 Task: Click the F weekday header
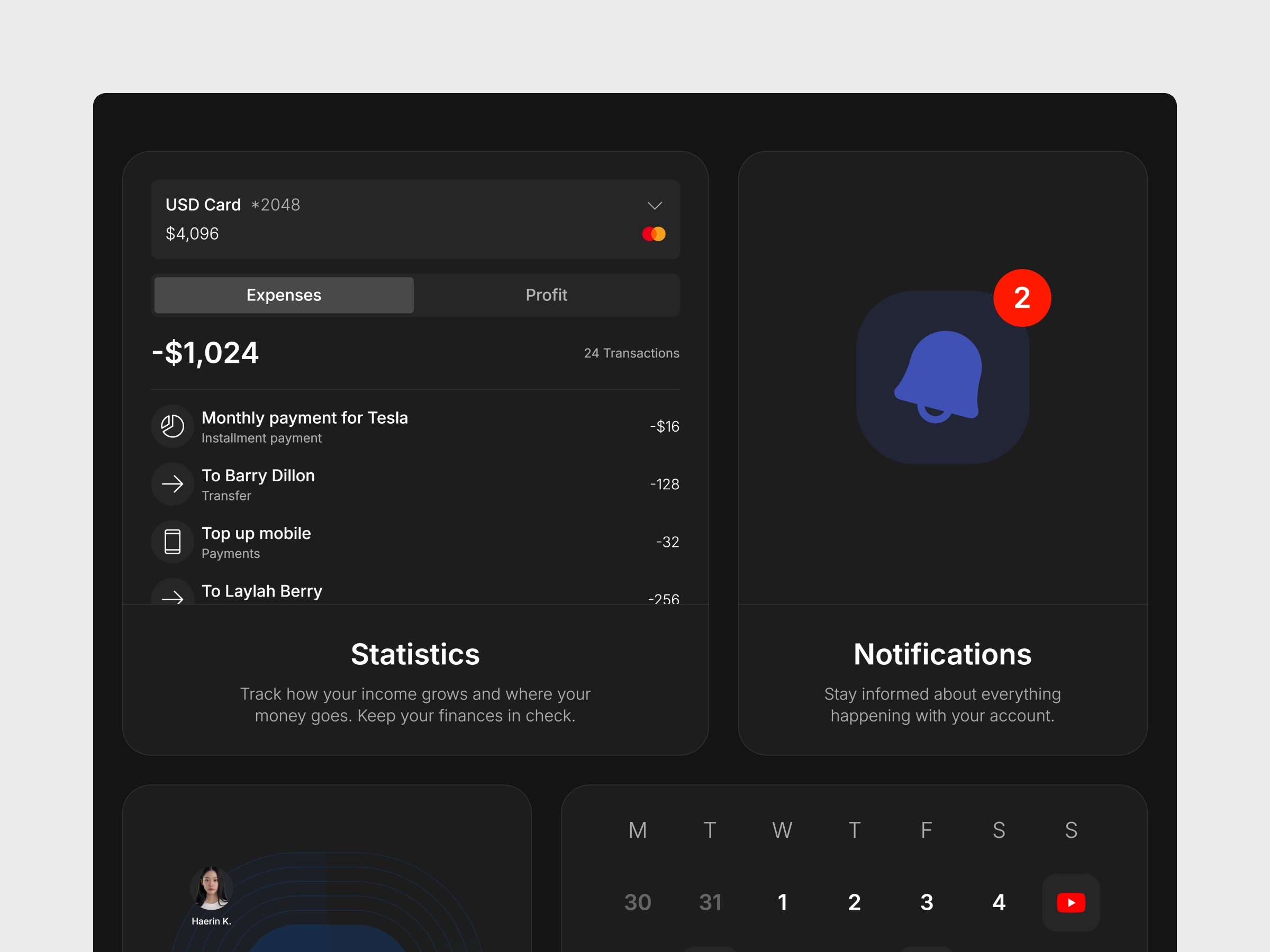(x=927, y=830)
